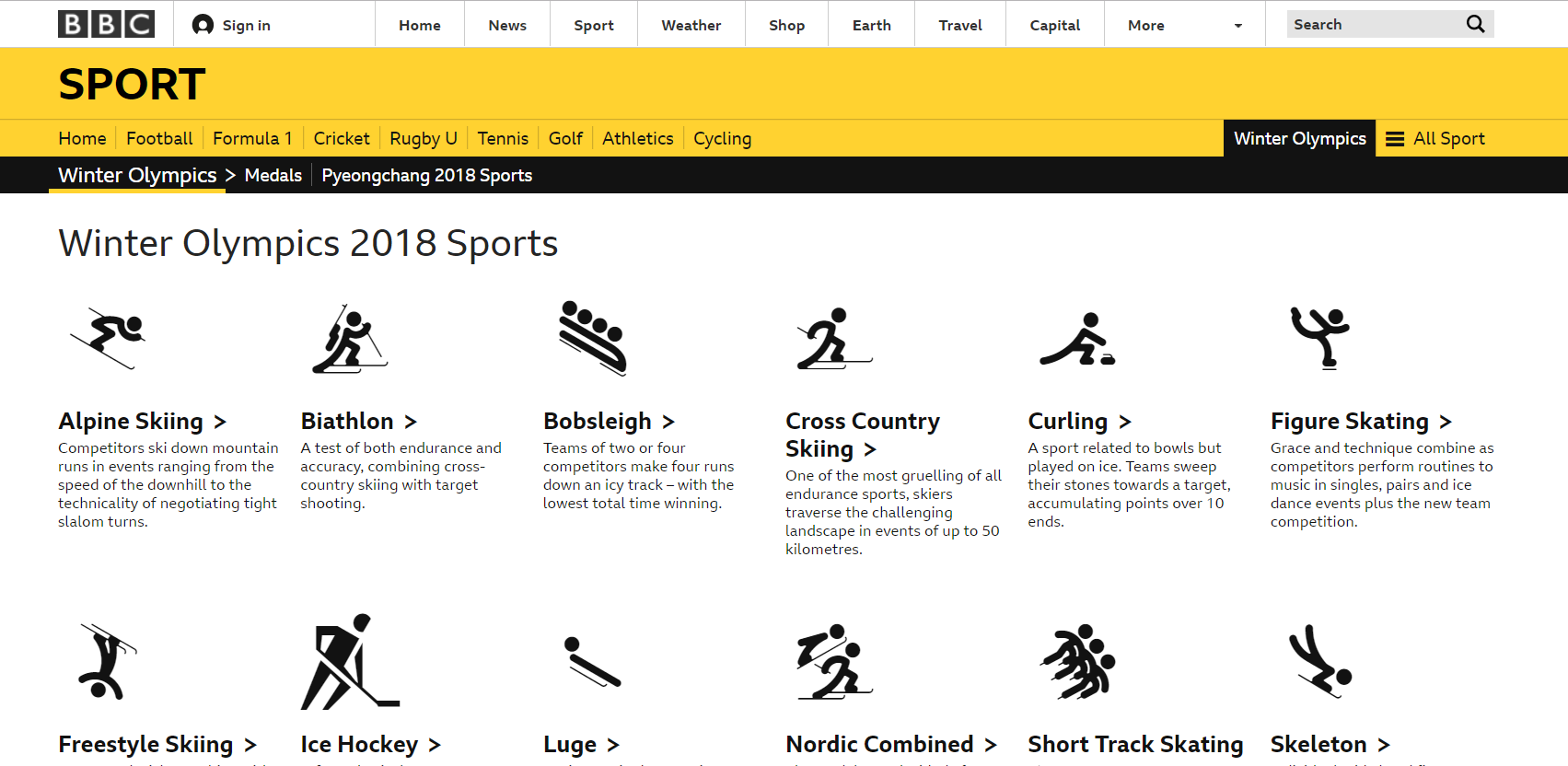This screenshot has height=766, width=1568.
Task: Open the Ice Hockey heading link
Action: pyautogui.click(x=371, y=745)
